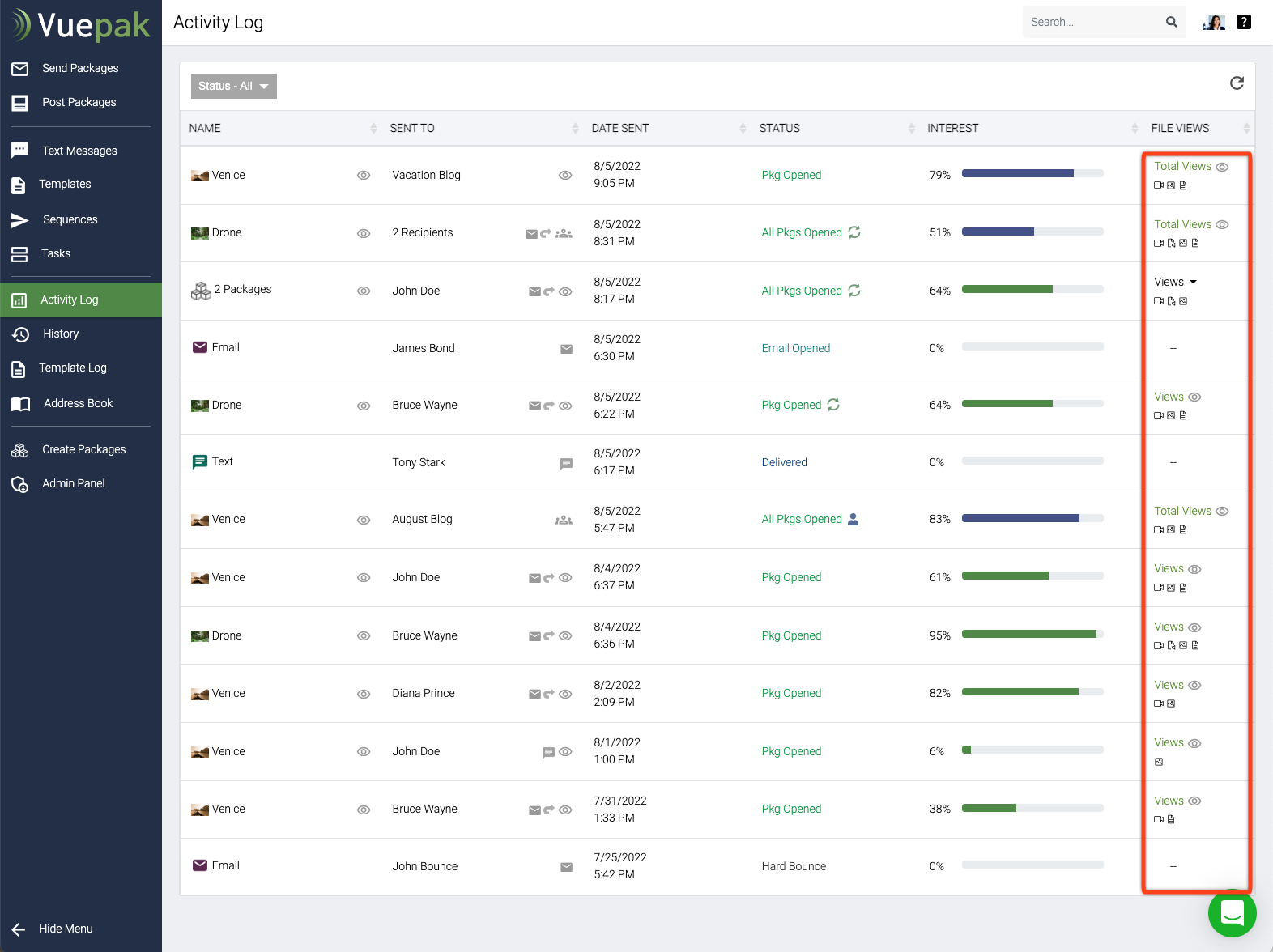Screen dimensions: 1273x952
Task: Click eye icon beside Diana Prince's Venice package
Action: pyautogui.click(x=364, y=694)
